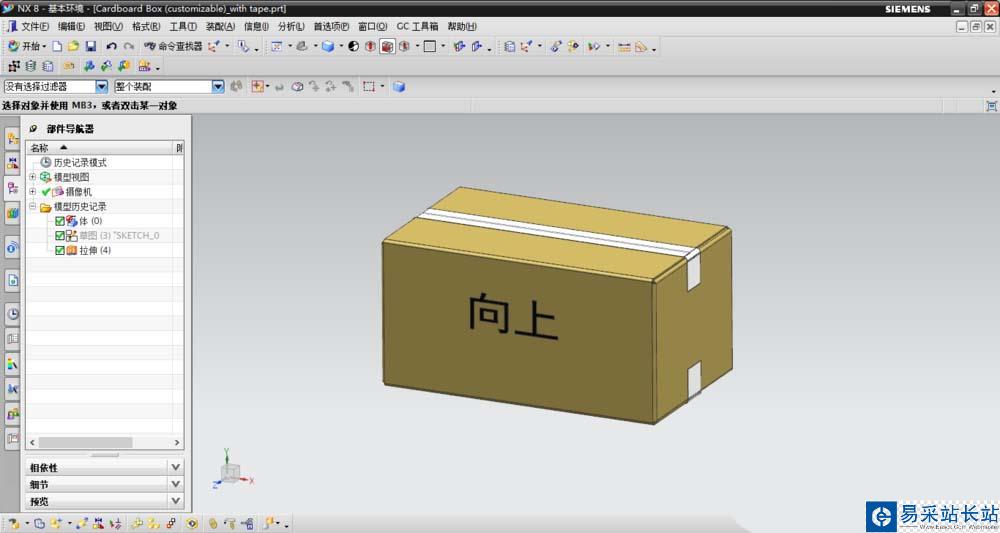Screen dimensions: 1000x533
Task: Click the New file icon
Action: [x=57, y=47]
